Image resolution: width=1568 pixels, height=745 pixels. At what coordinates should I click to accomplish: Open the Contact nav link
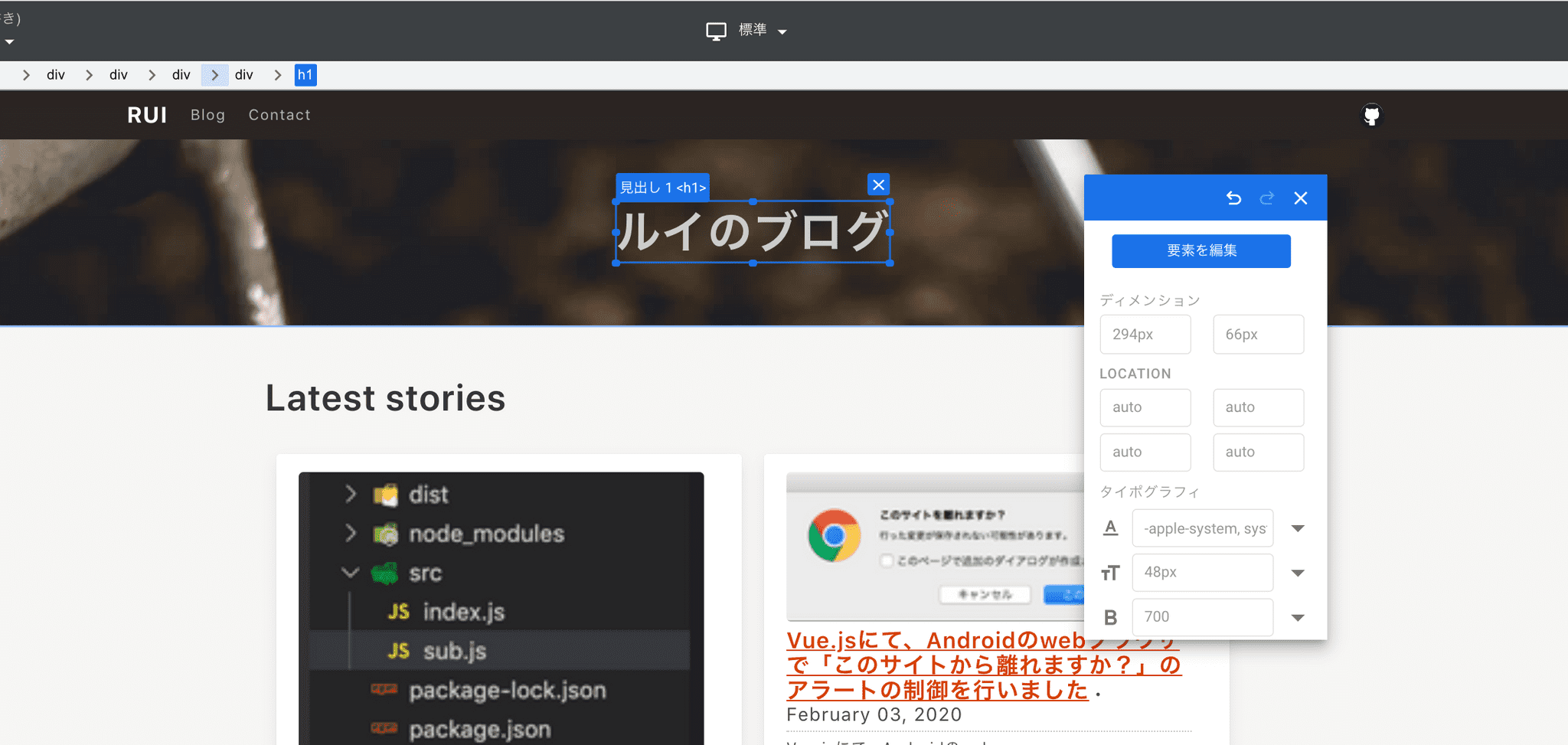click(x=279, y=115)
